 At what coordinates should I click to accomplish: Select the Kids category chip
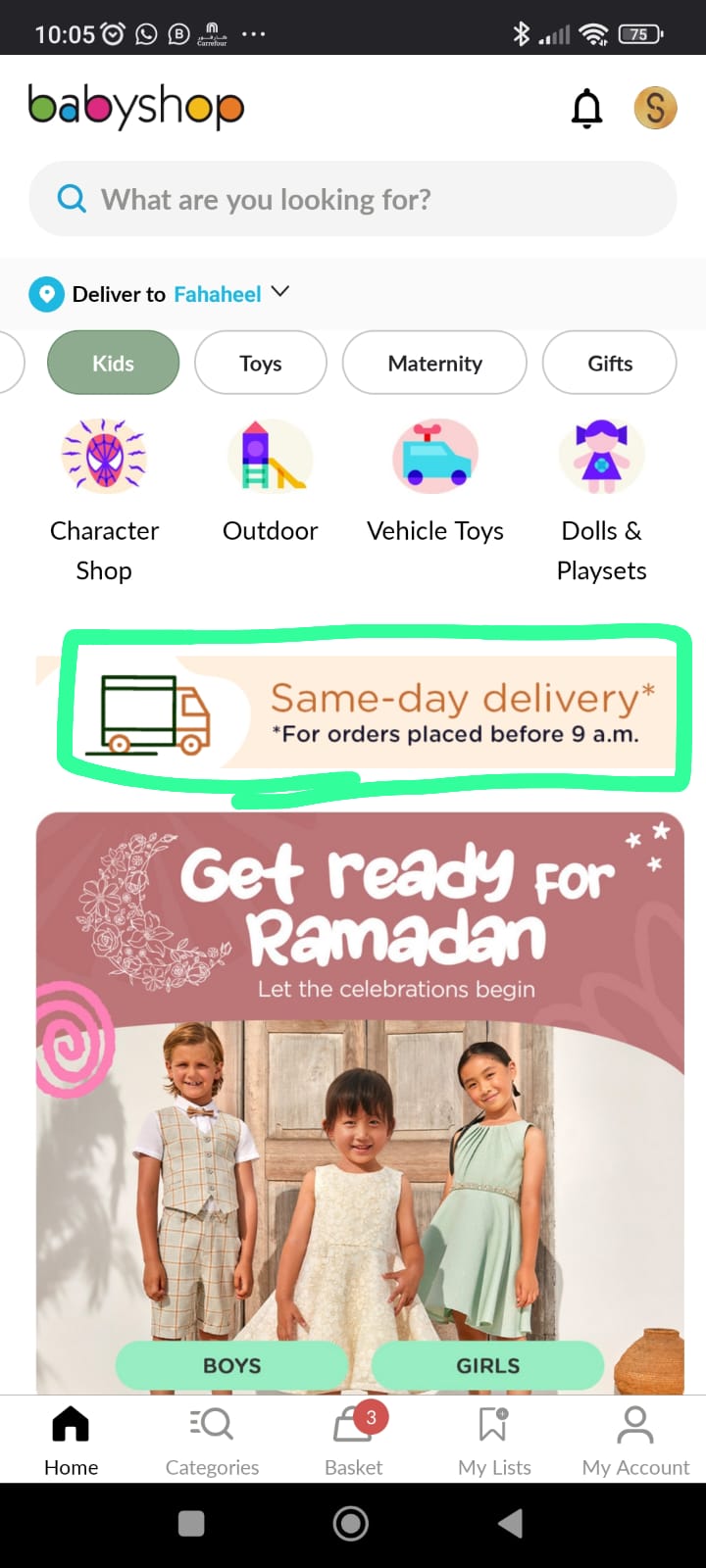pyautogui.click(x=114, y=363)
